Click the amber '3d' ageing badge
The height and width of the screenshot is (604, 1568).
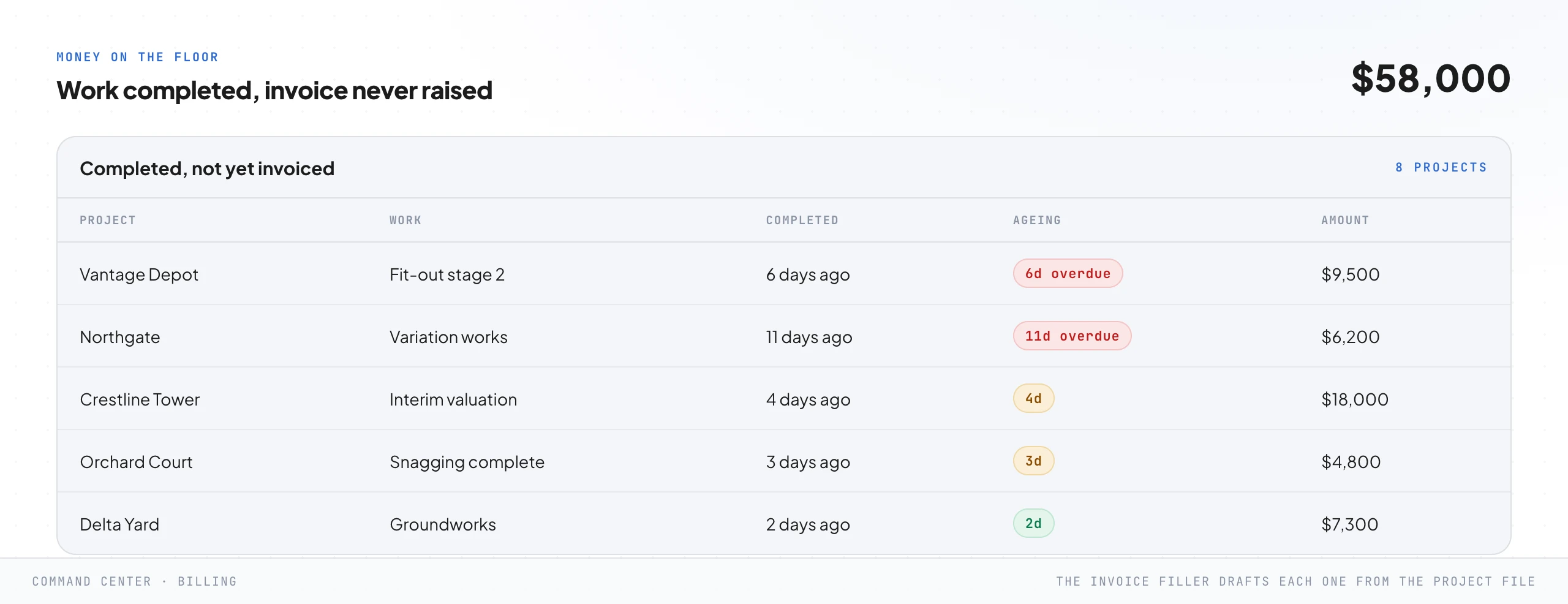(1033, 461)
